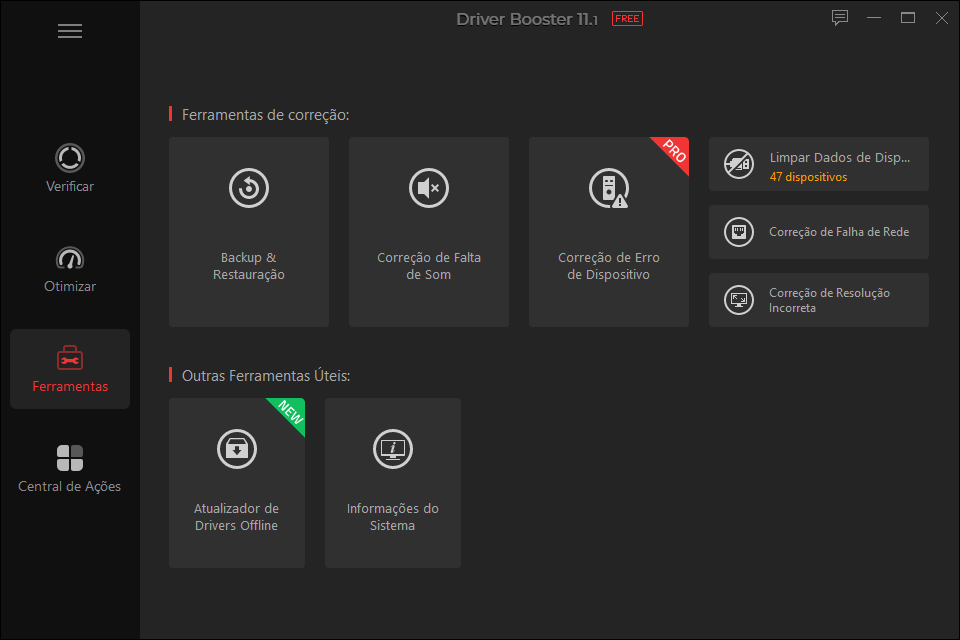Viewport: 960px width, 640px height.
Task: Click the Atualizador de Drivers Offline label
Action: point(237,517)
